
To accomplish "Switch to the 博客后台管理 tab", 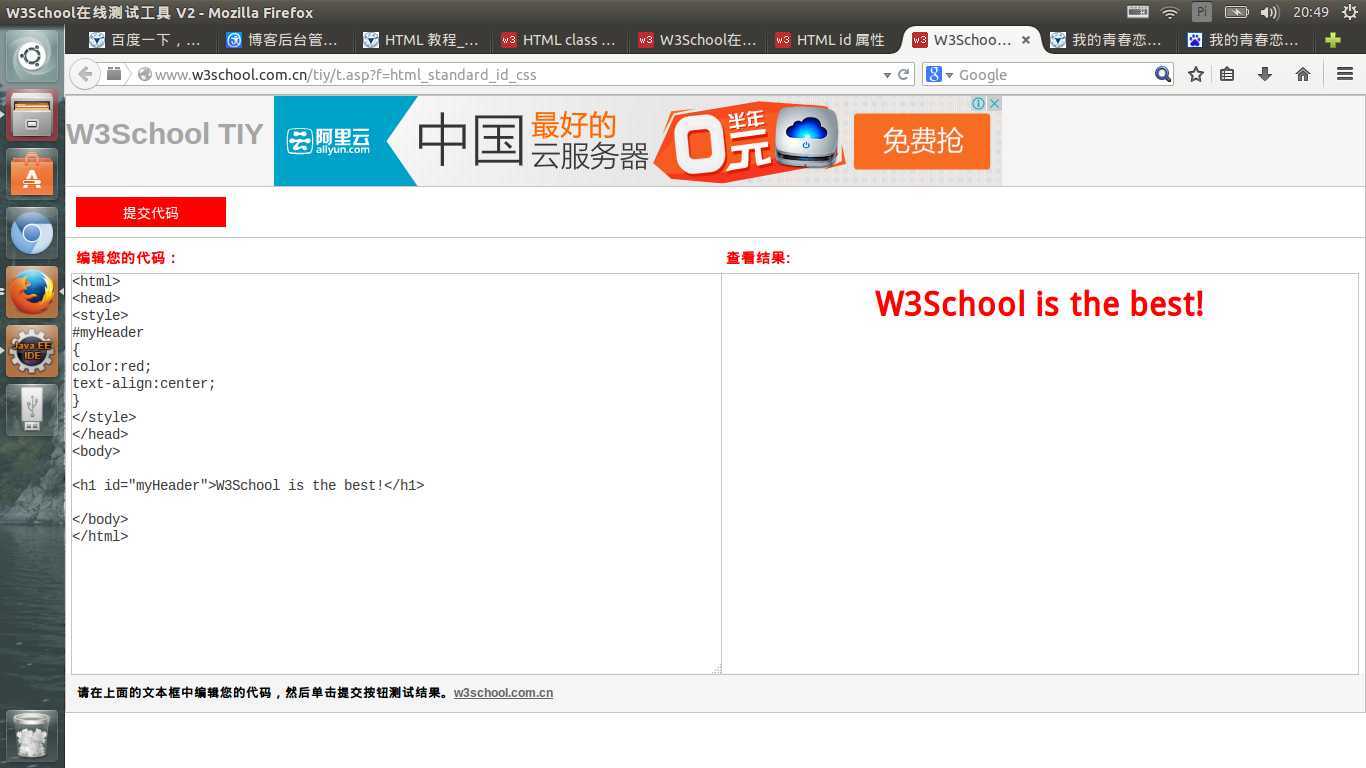I will coord(283,40).
